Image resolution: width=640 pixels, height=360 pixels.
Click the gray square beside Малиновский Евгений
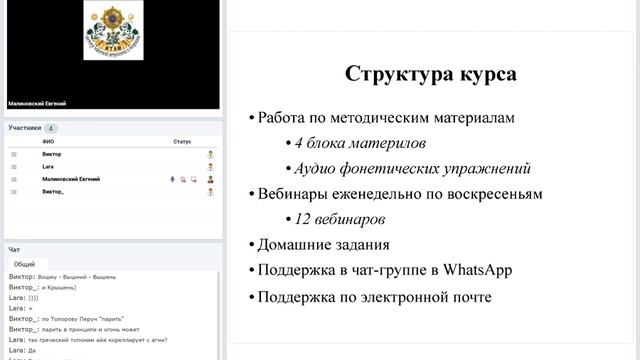pos(14,179)
